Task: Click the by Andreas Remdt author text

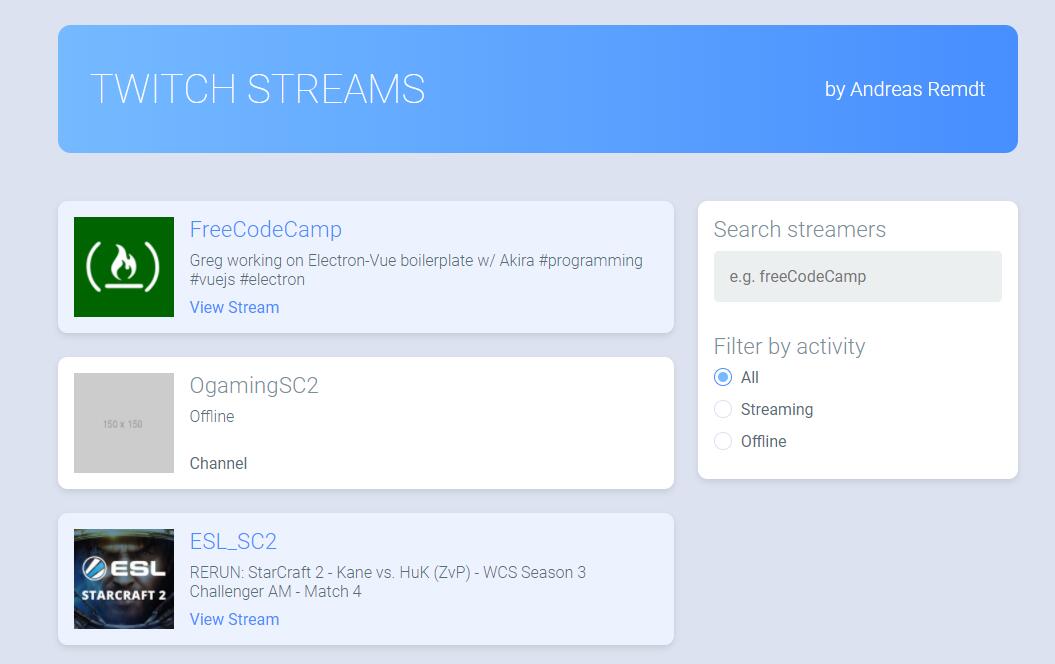Action: click(x=904, y=89)
